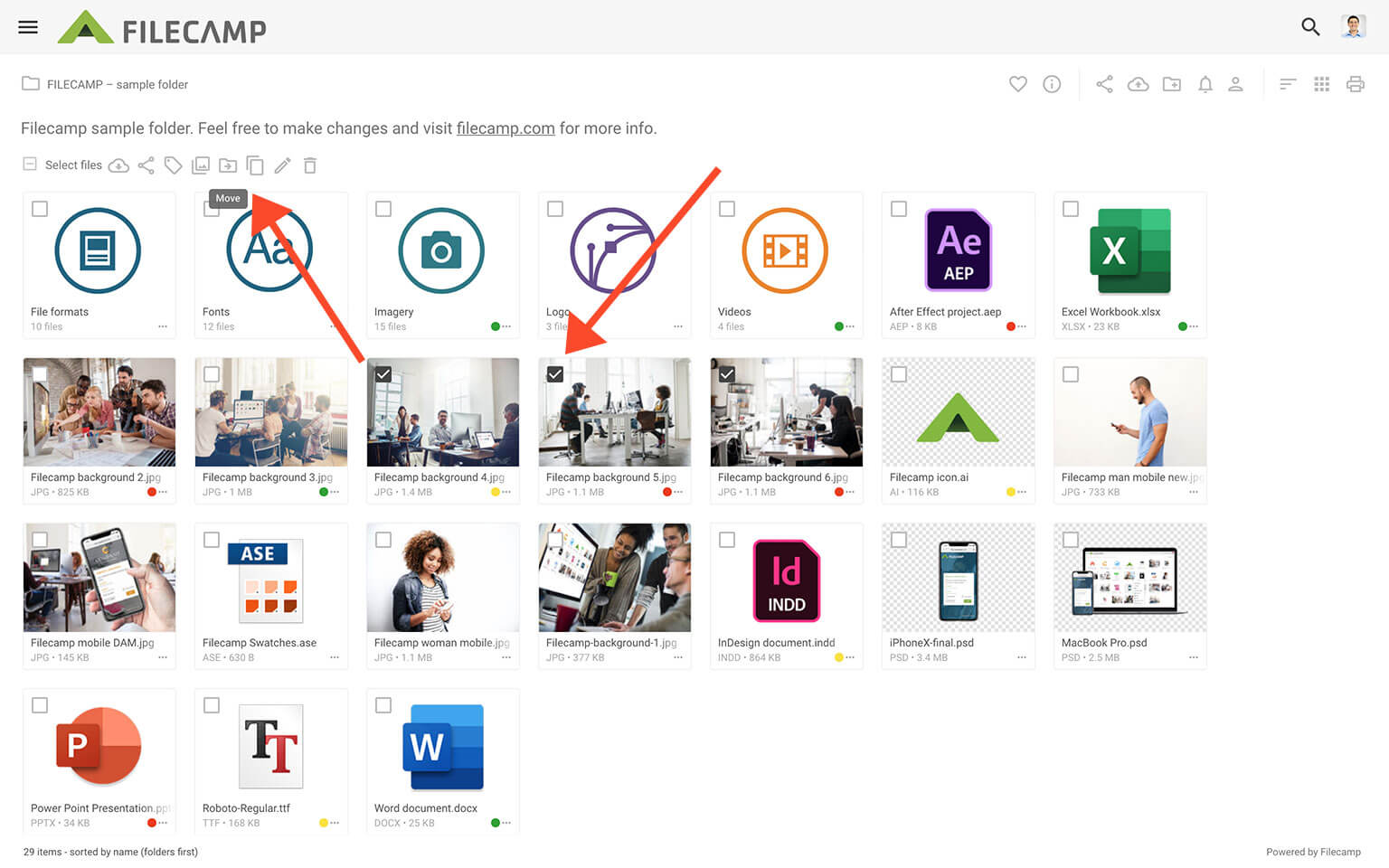Click the person icon in folder toolbar

(x=1235, y=84)
